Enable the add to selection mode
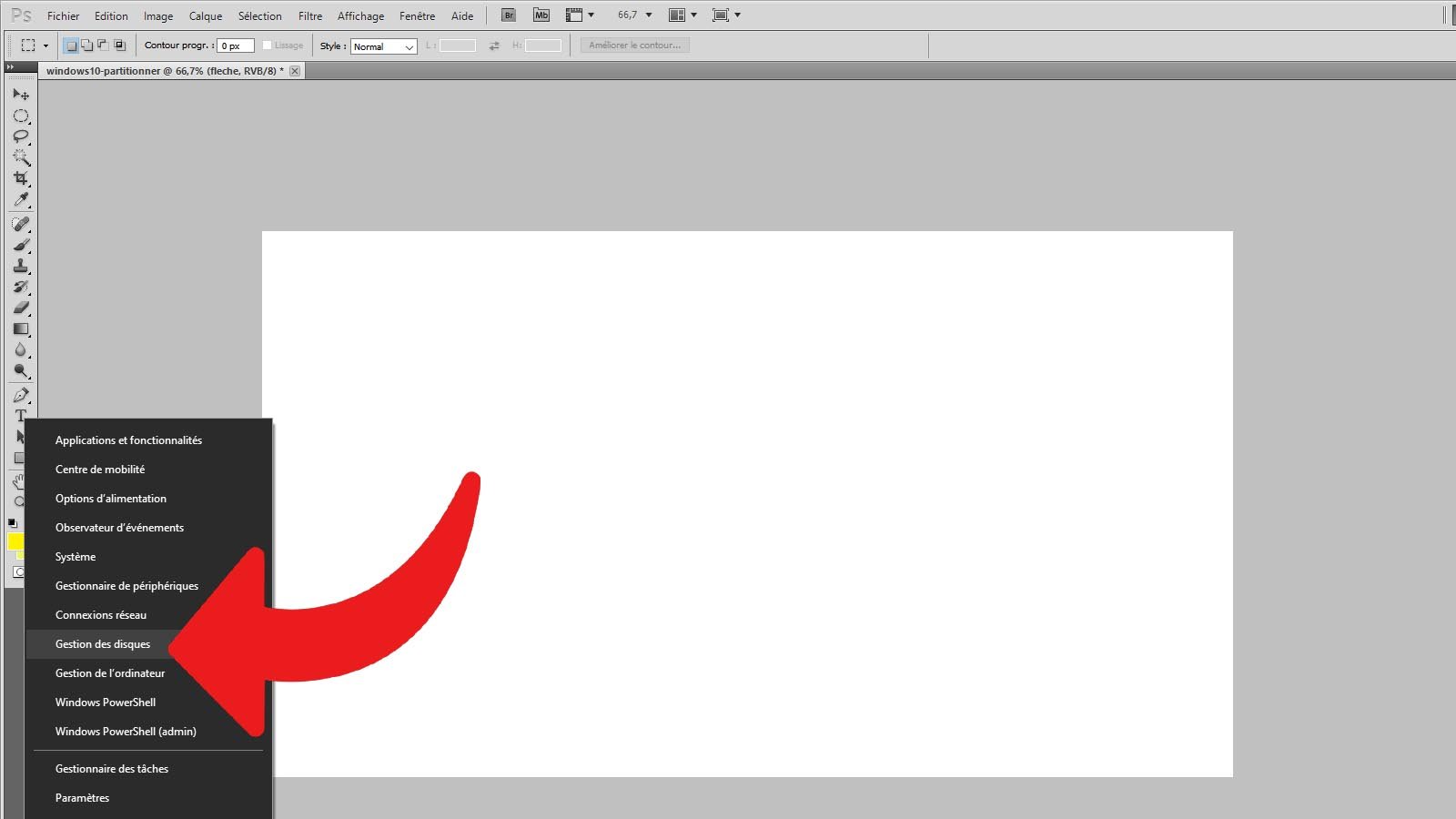The width and height of the screenshot is (1456, 819). [x=86, y=45]
